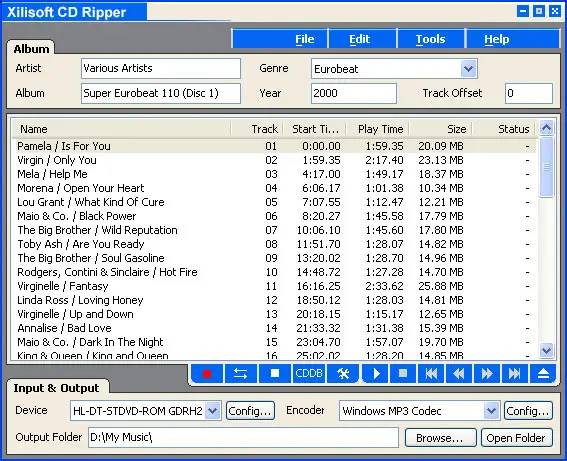Open the Tools menu
Viewport: 567px width, 461px height.
click(x=430, y=39)
